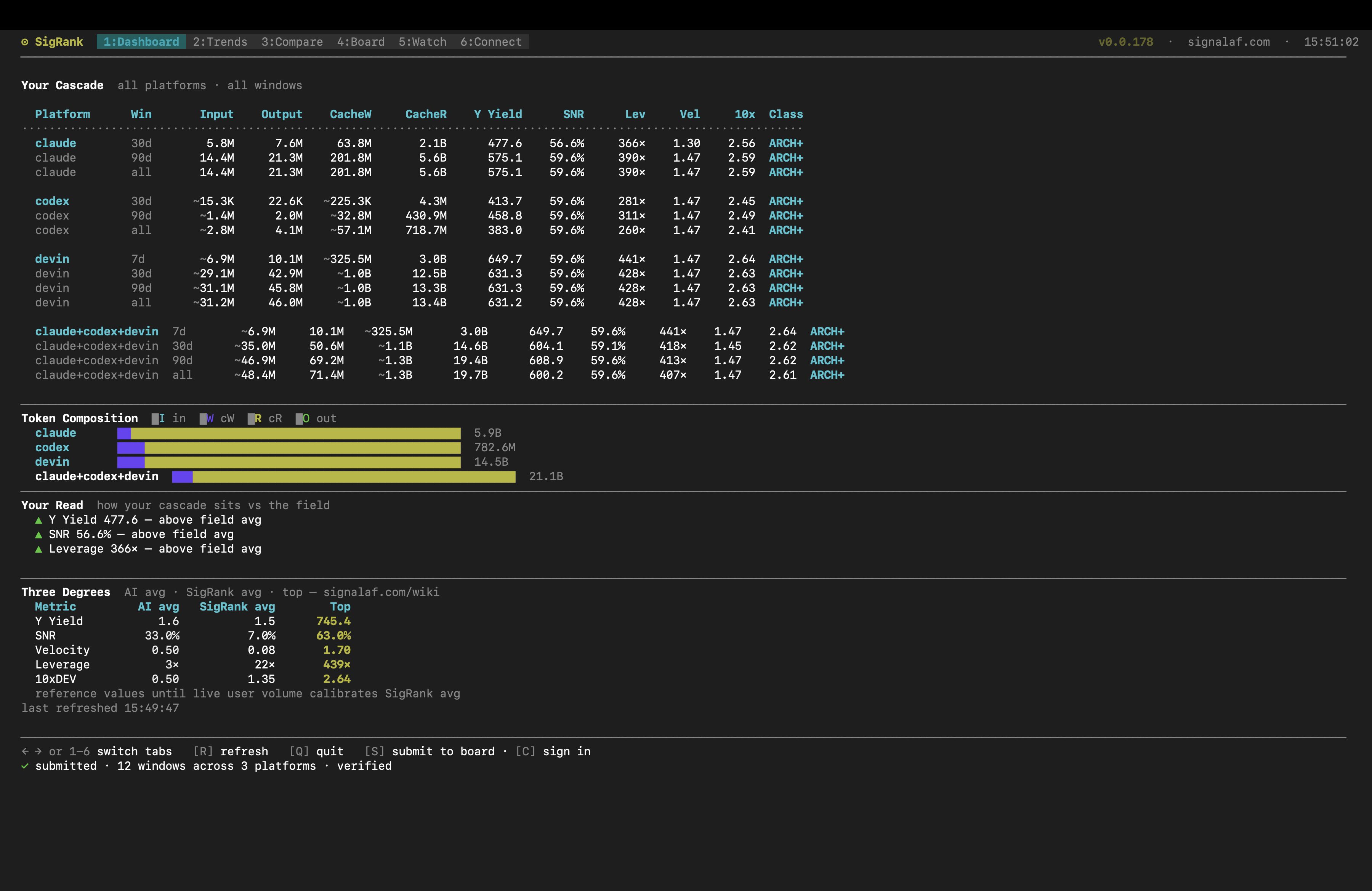The width and height of the screenshot is (1372, 891).
Task: Click the CacheR column header
Action: point(426,114)
